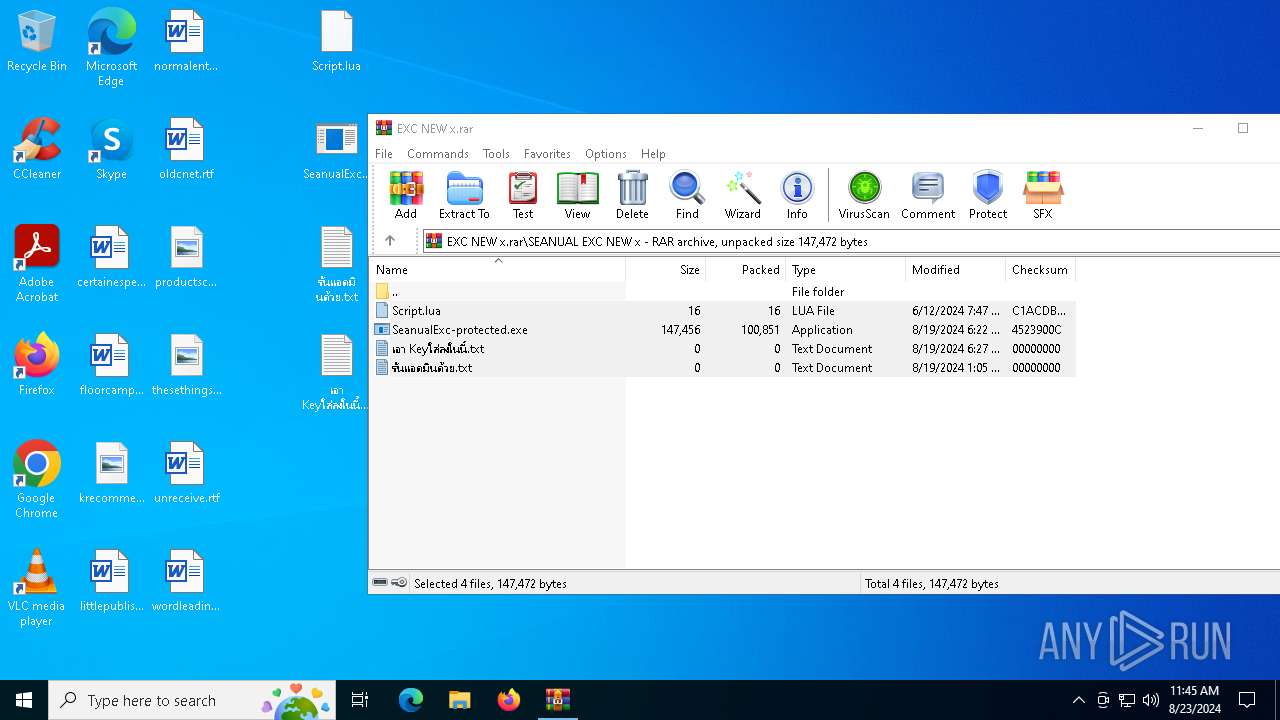Click the Find magnifier icon
This screenshot has height=720, width=1280.
coord(687,195)
